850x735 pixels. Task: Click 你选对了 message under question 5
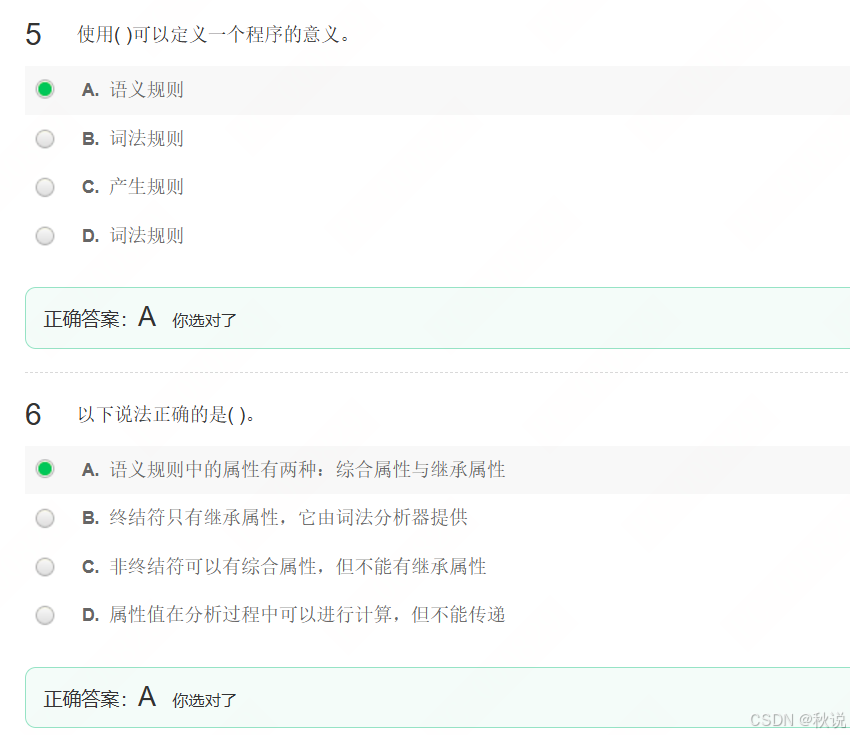click(204, 321)
